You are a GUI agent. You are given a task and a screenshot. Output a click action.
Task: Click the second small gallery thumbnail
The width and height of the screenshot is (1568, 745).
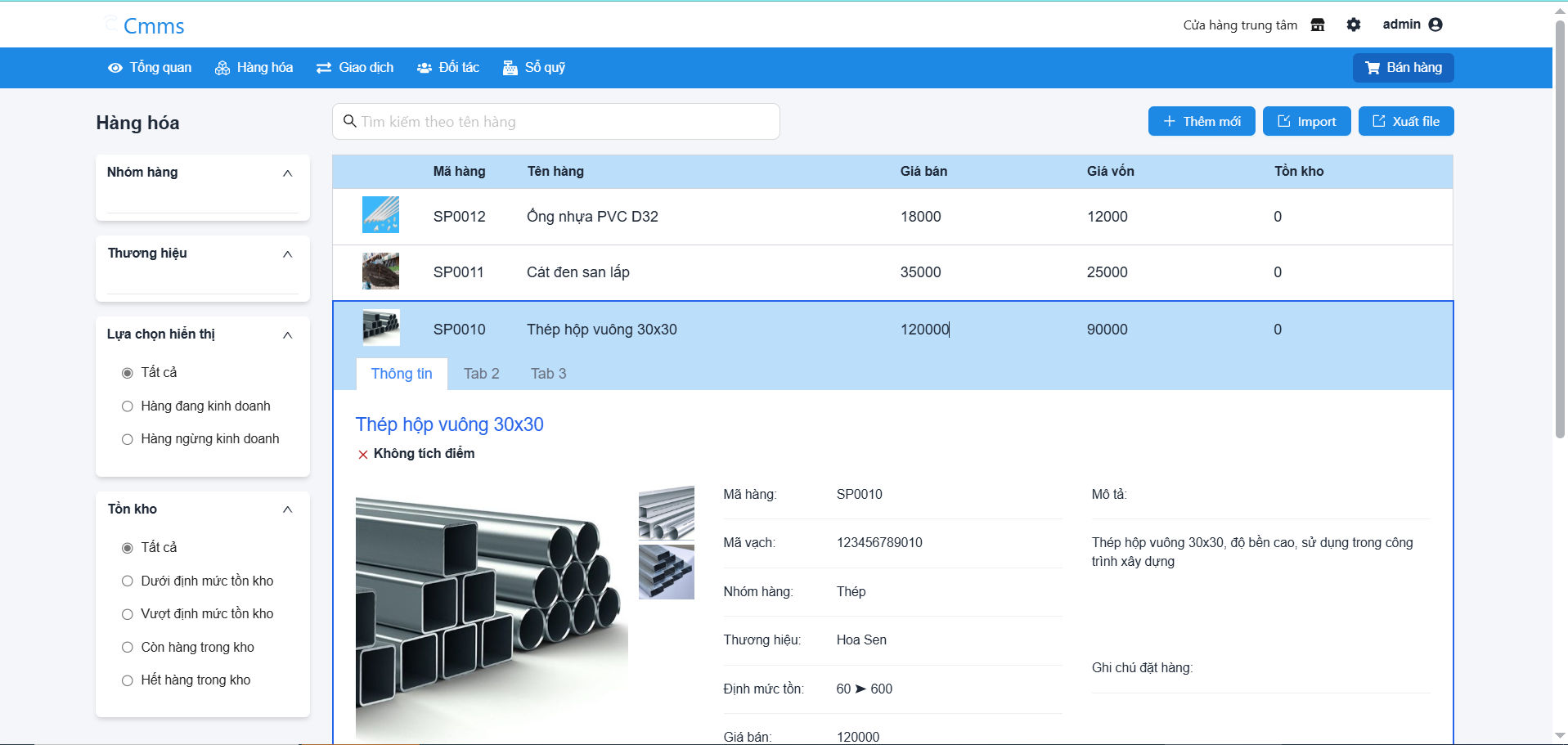click(667, 572)
